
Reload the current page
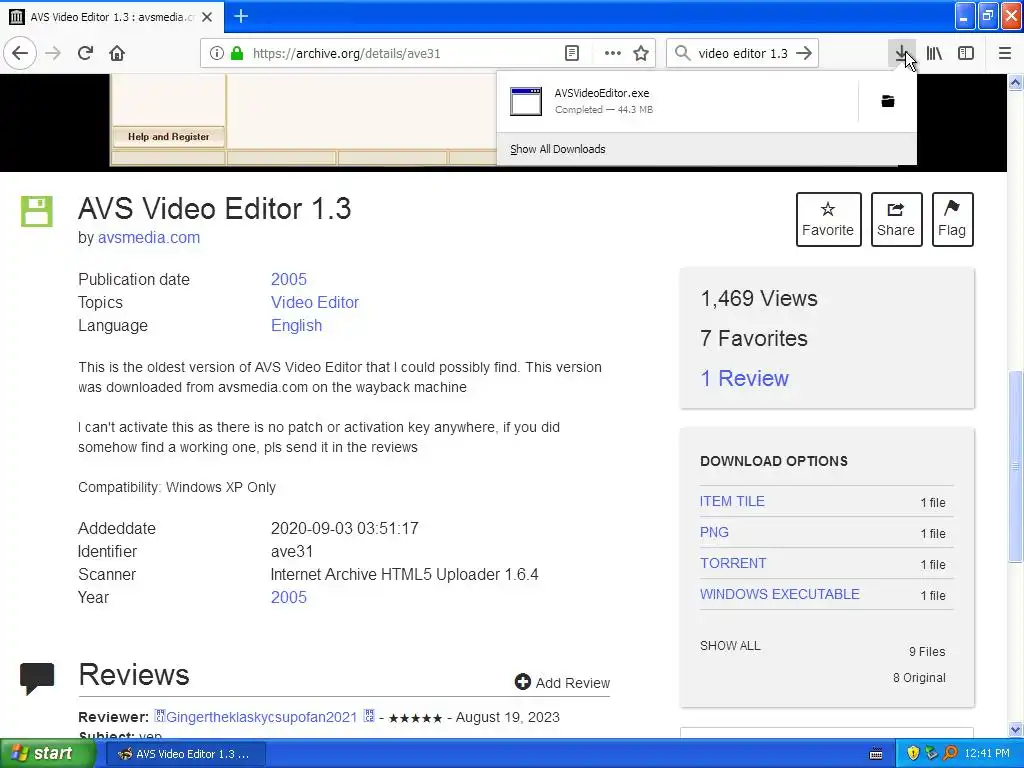[85, 53]
